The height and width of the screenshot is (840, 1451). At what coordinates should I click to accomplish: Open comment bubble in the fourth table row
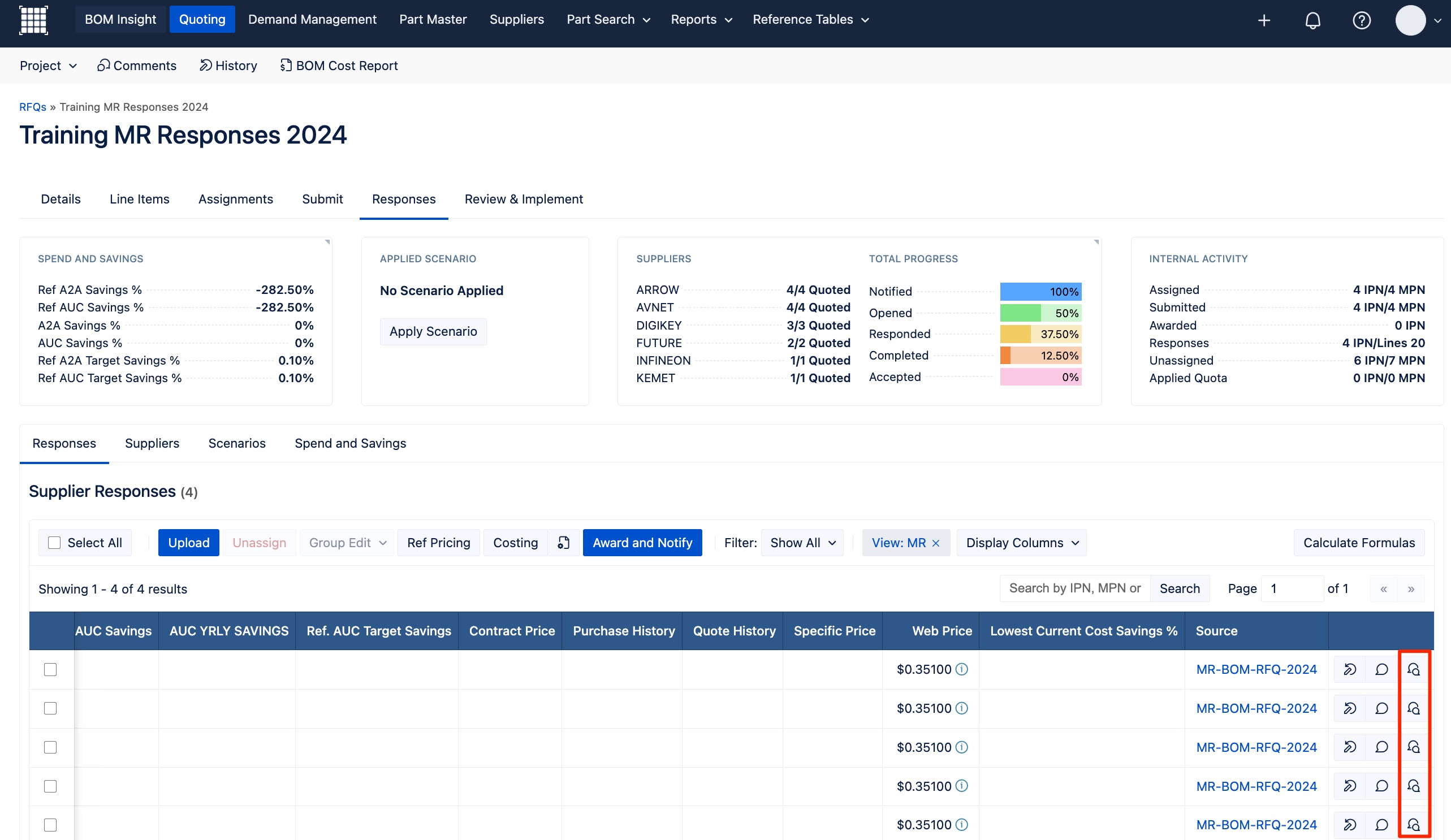click(x=1381, y=786)
